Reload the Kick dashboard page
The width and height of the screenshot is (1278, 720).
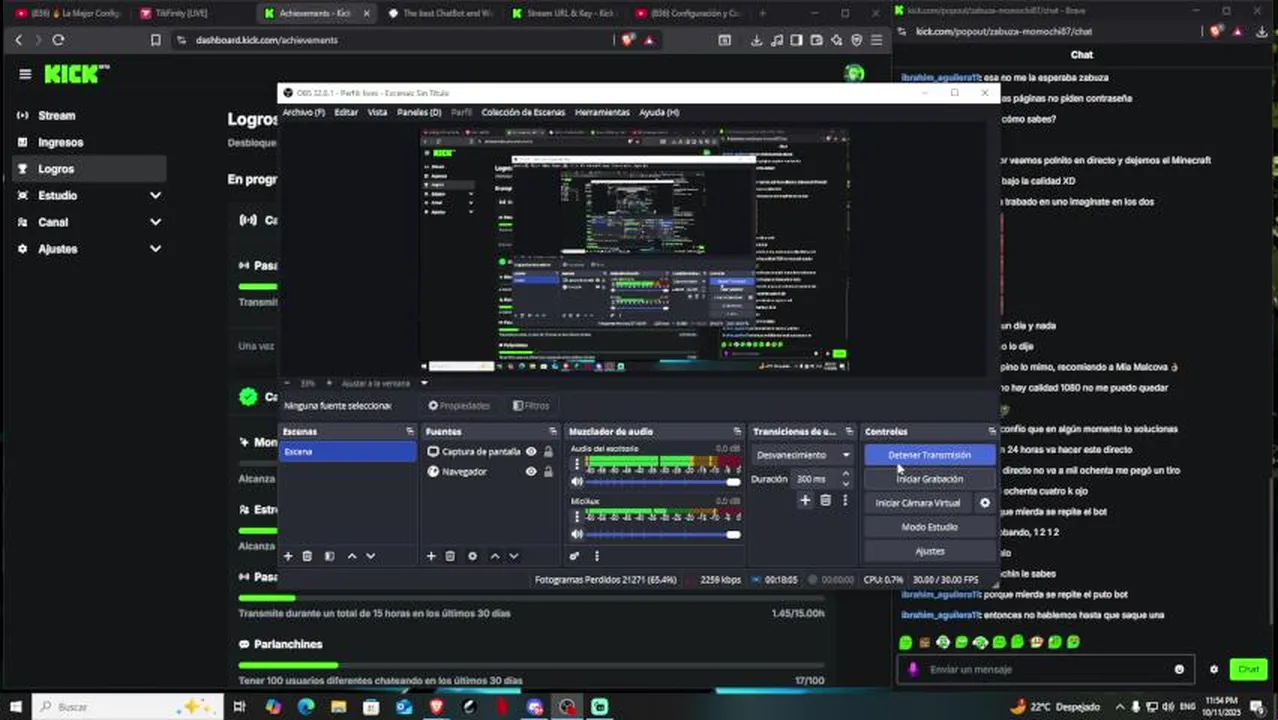coord(58,40)
